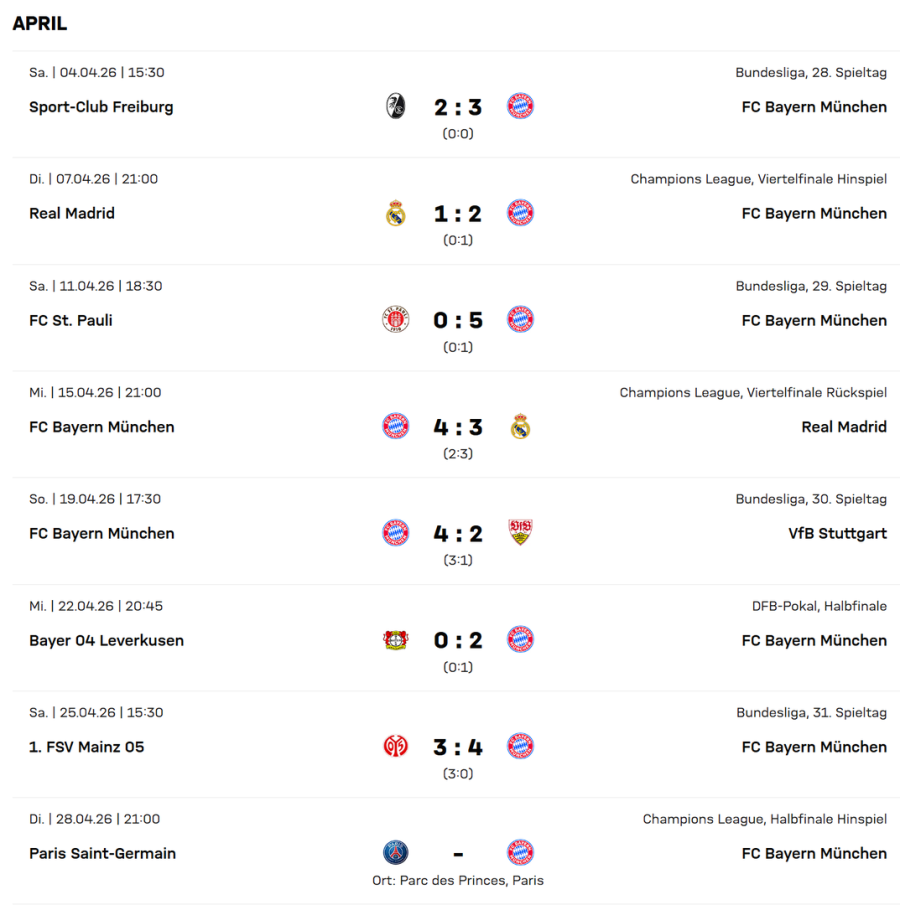Click the FC St. Pauli crest icon
900x905 pixels.
395,320
